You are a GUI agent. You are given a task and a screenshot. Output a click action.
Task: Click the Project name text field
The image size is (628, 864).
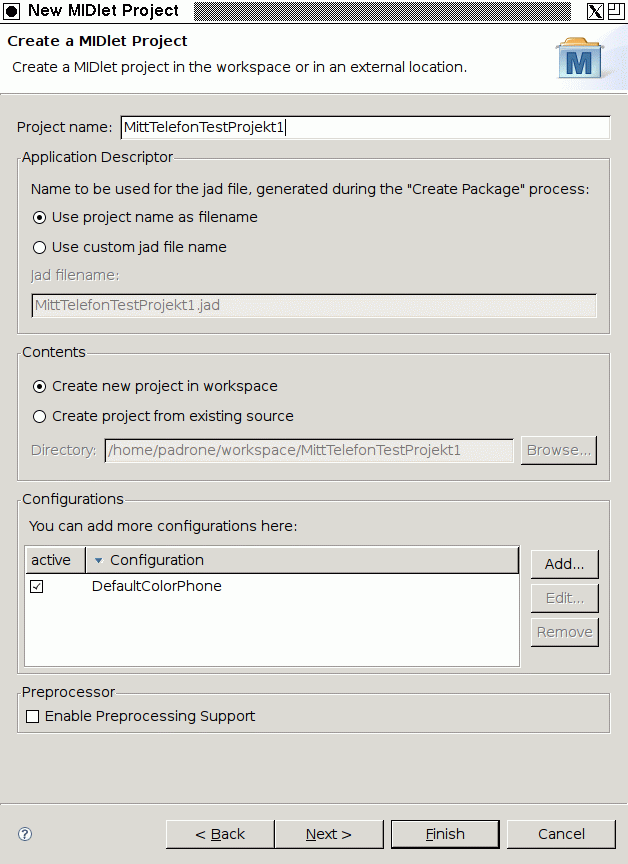[x=365, y=127]
